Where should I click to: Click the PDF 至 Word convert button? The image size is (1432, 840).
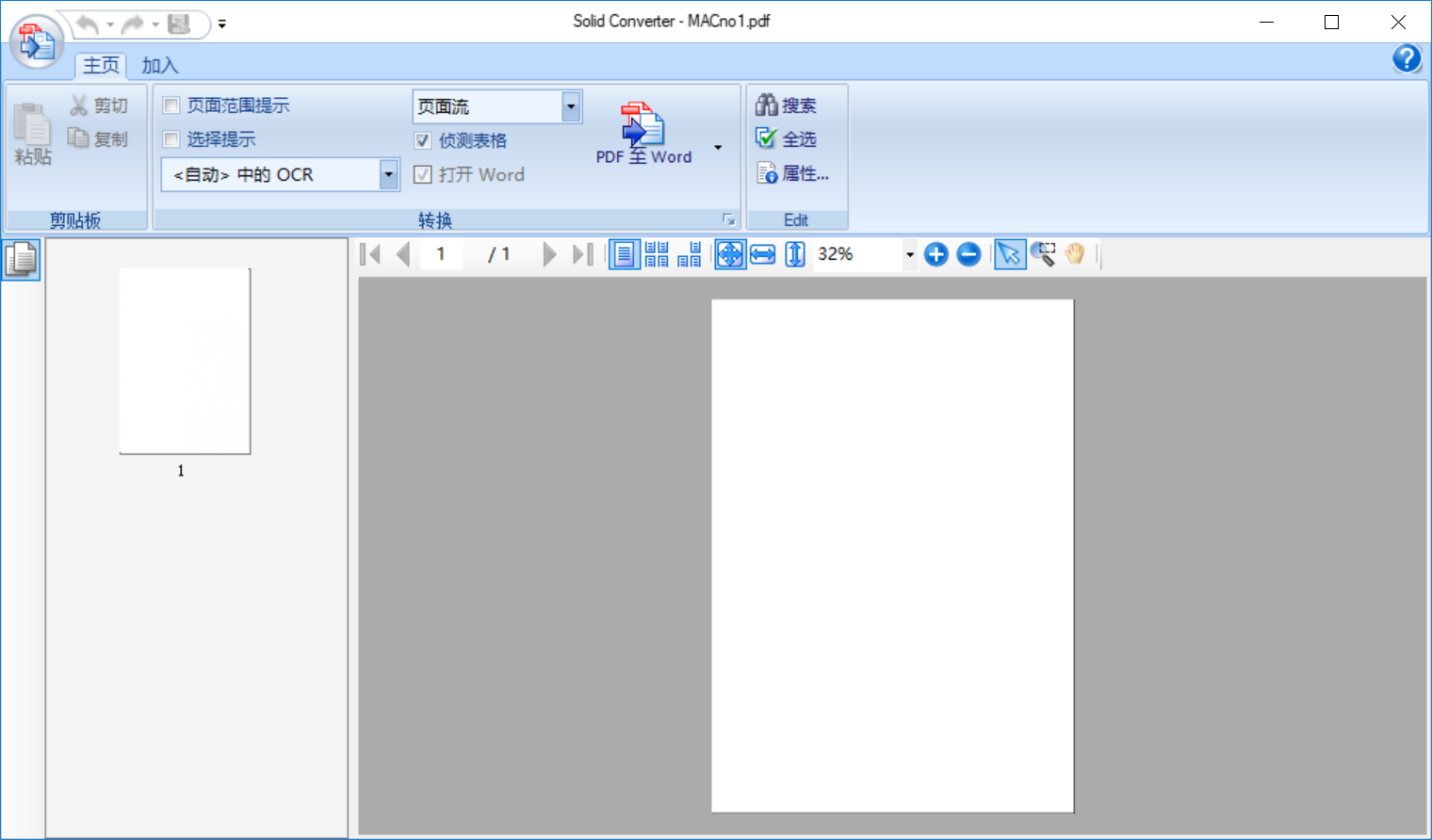coord(644,134)
